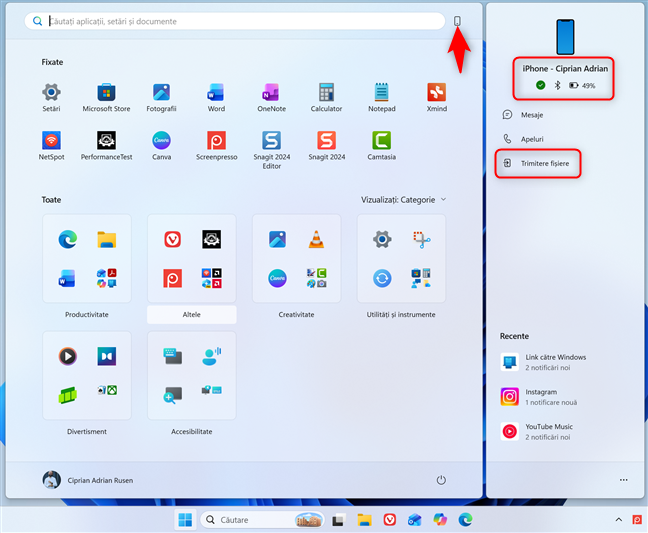Launch Snagit 2024 Editor
The height and width of the screenshot is (533, 648).
point(272,150)
